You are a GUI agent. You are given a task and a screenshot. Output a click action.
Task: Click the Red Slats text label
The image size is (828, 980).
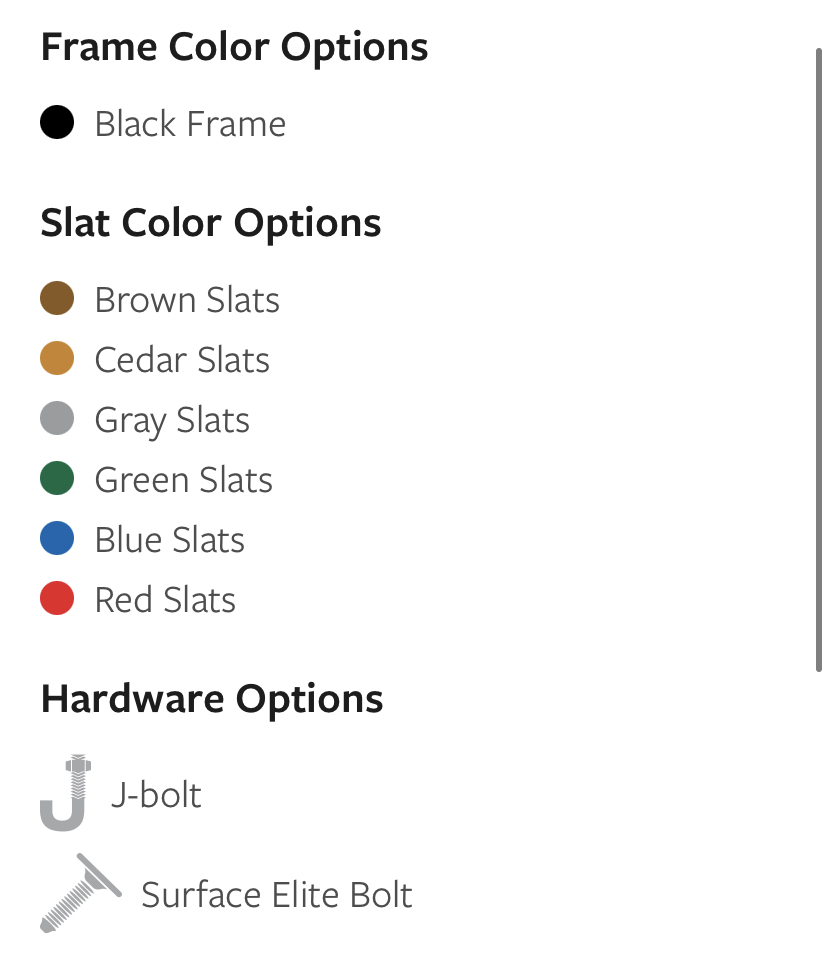(x=165, y=600)
